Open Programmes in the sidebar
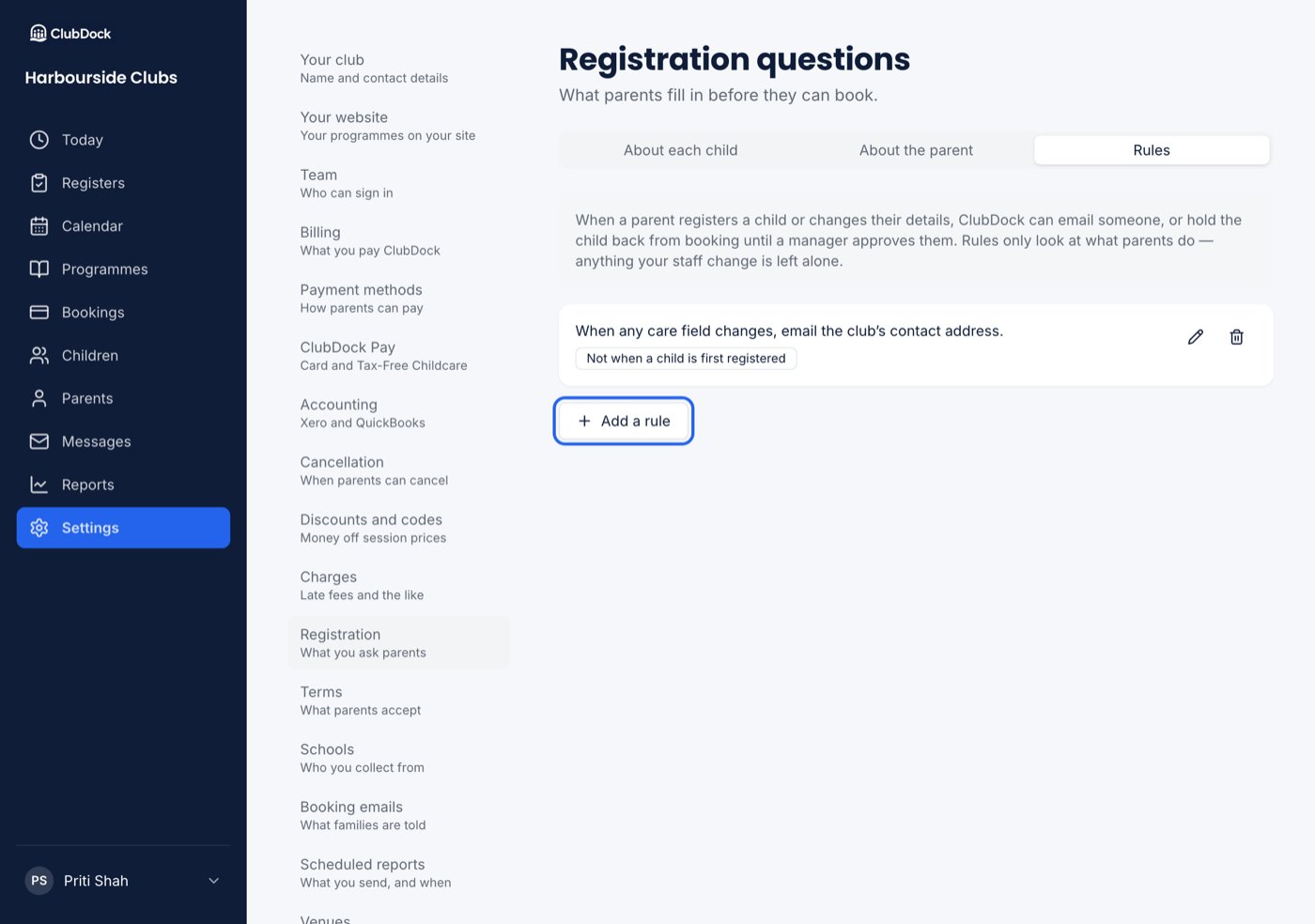Image resolution: width=1315 pixels, height=924 pixels. pyautogui.click(x=123, y=269)
